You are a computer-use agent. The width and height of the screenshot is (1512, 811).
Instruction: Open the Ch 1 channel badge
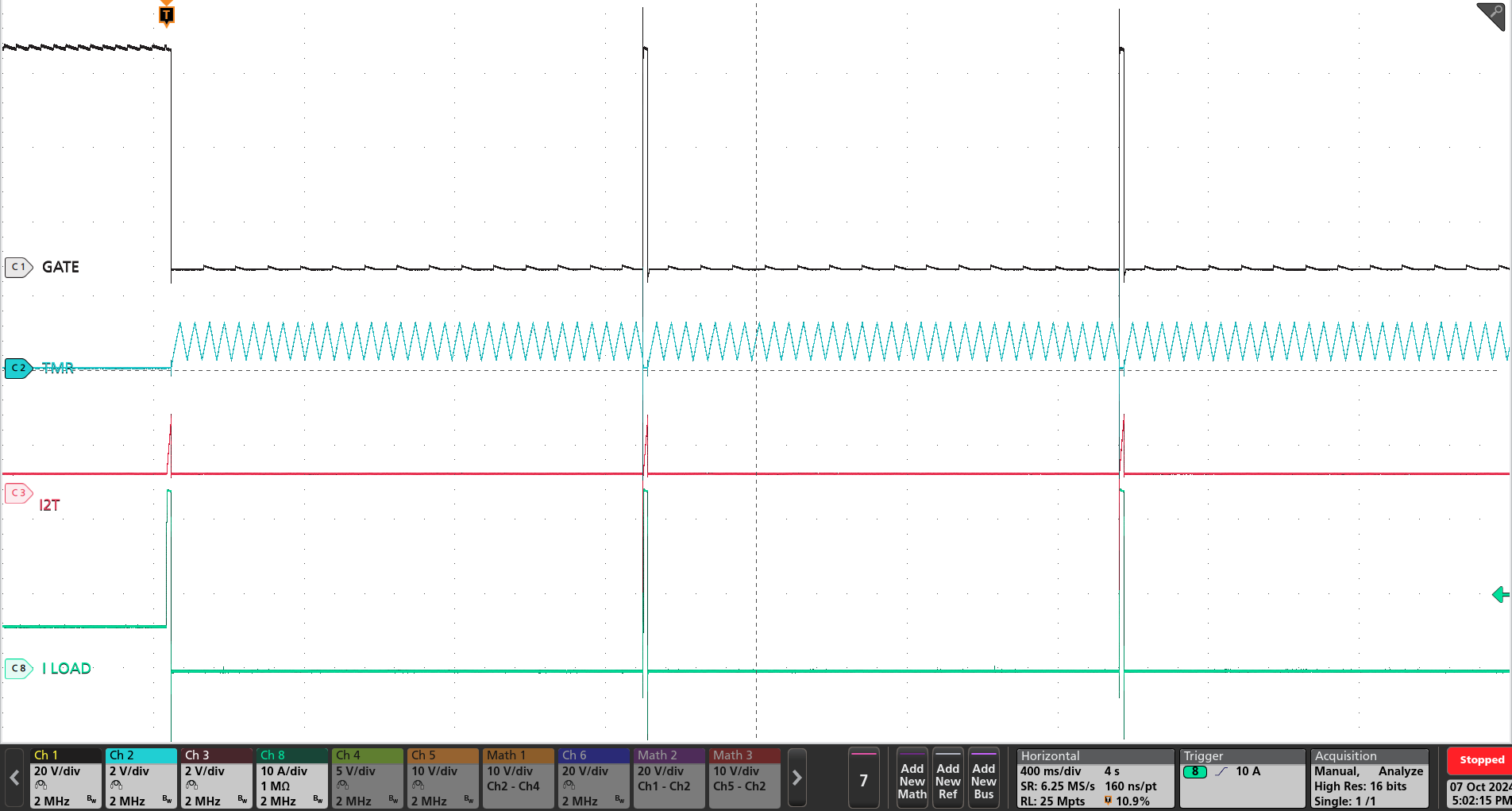[x=65, y=778]
